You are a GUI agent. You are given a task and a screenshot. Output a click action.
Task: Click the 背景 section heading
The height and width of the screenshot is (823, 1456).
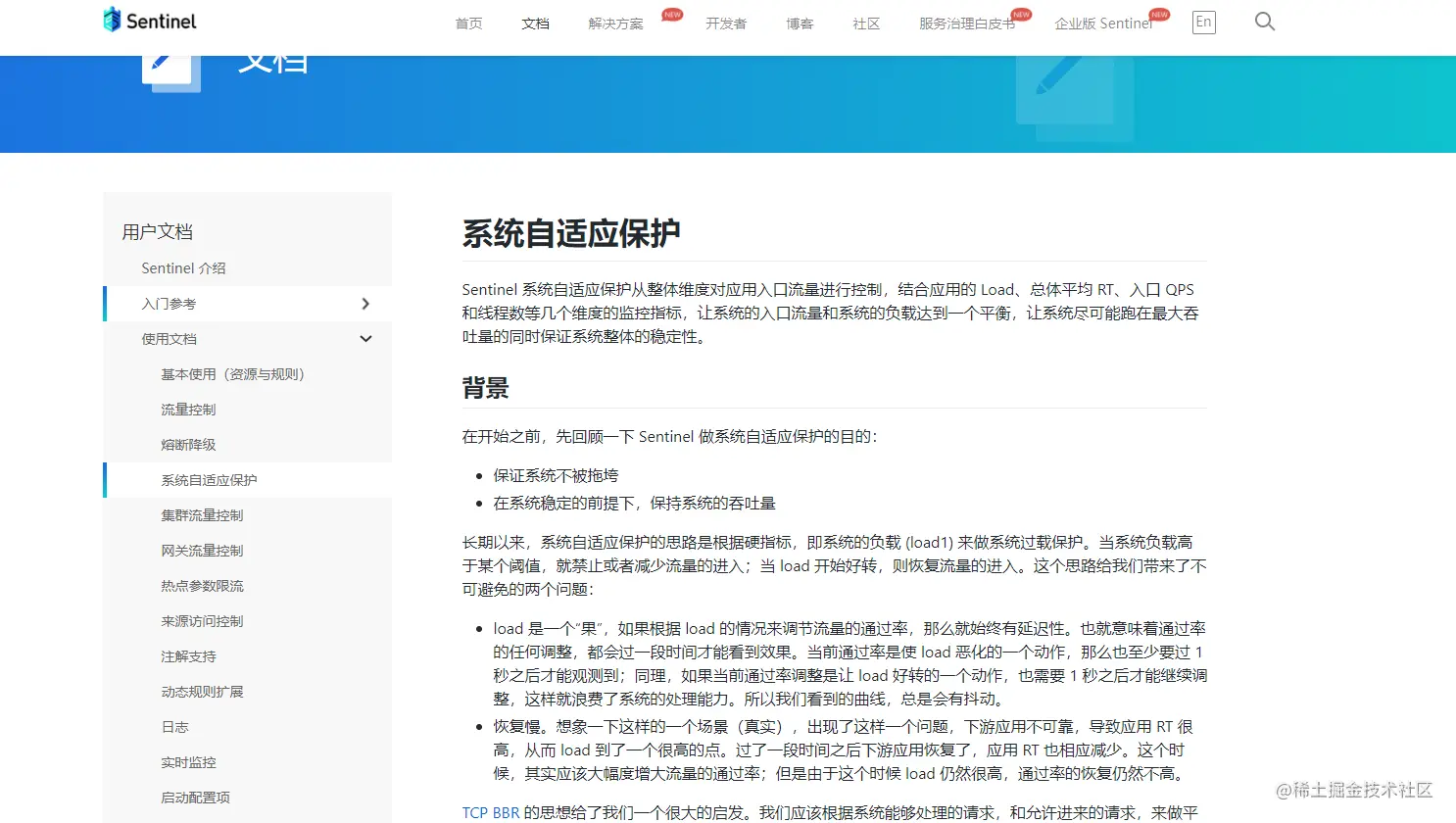pos(486,388)
